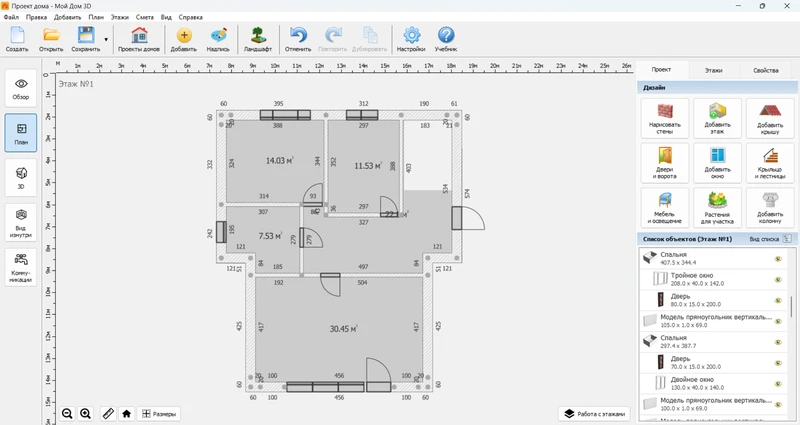The height and width of the screenshot is (425, 800).
Task: Reset the plan view with the home icon
Action: (x=127, y=414)
